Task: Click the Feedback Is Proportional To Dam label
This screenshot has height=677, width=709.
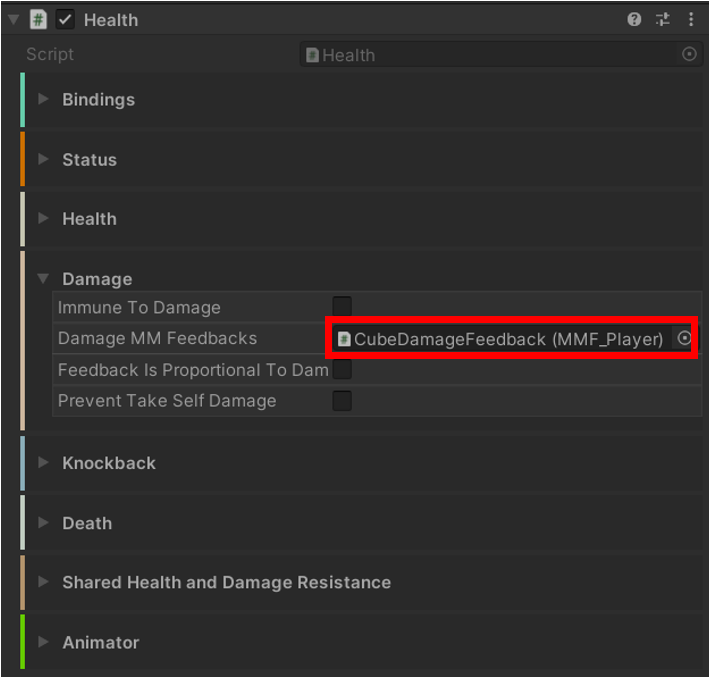Action: 193,370
